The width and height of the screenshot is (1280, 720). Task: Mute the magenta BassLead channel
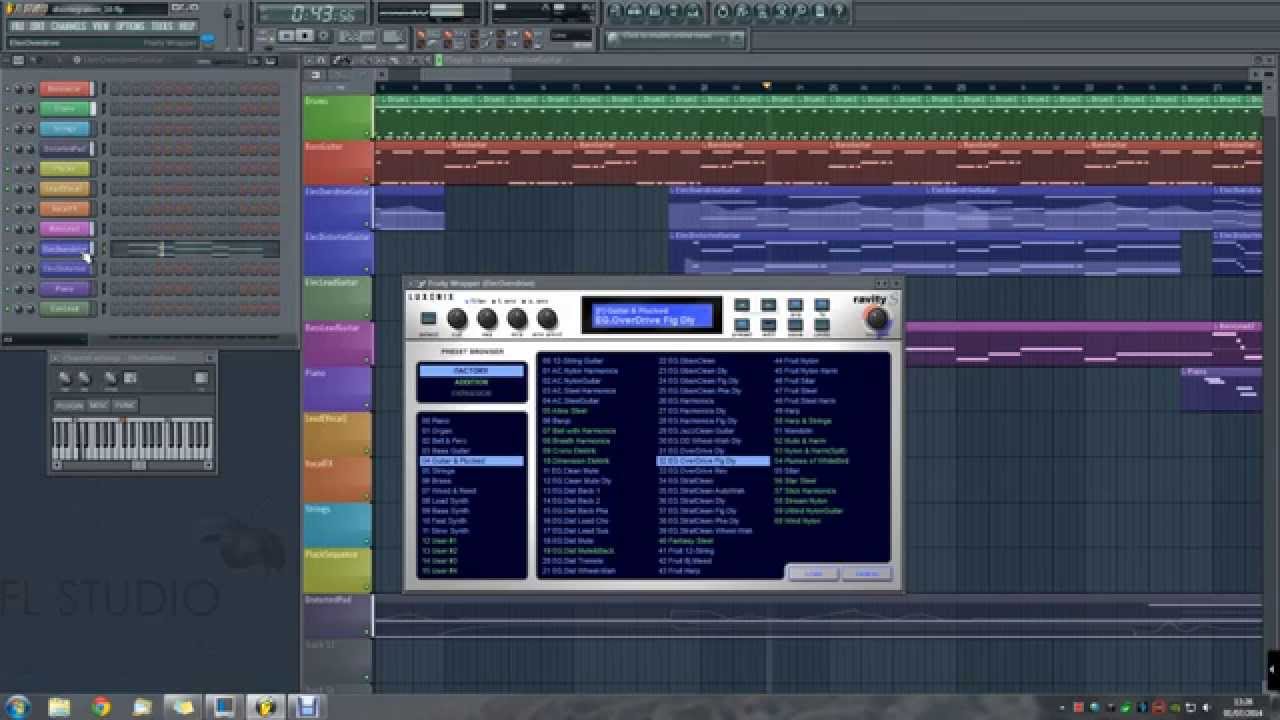[x=7, y=229]
